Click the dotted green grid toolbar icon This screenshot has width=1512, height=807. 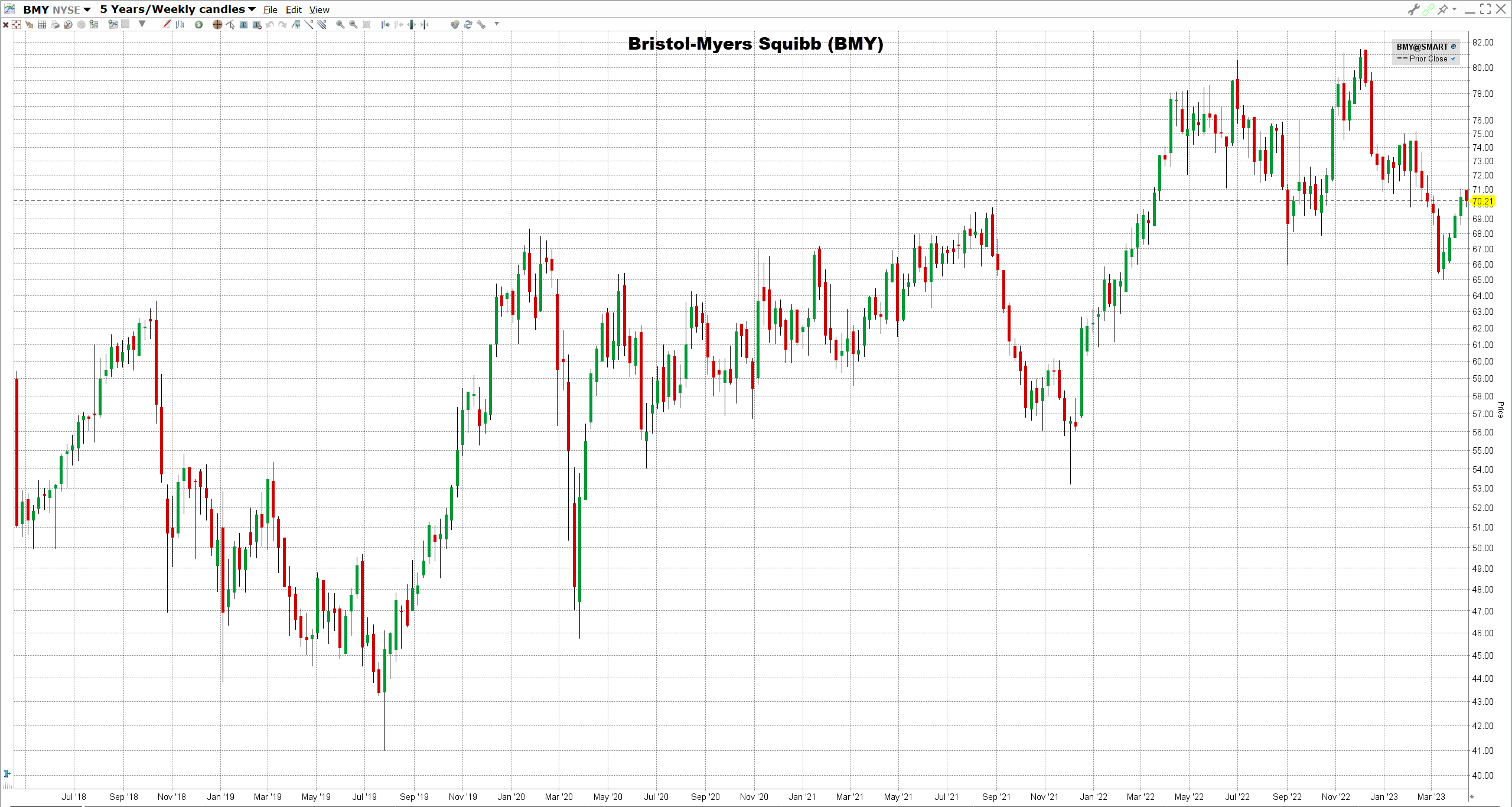click(94, 24)
